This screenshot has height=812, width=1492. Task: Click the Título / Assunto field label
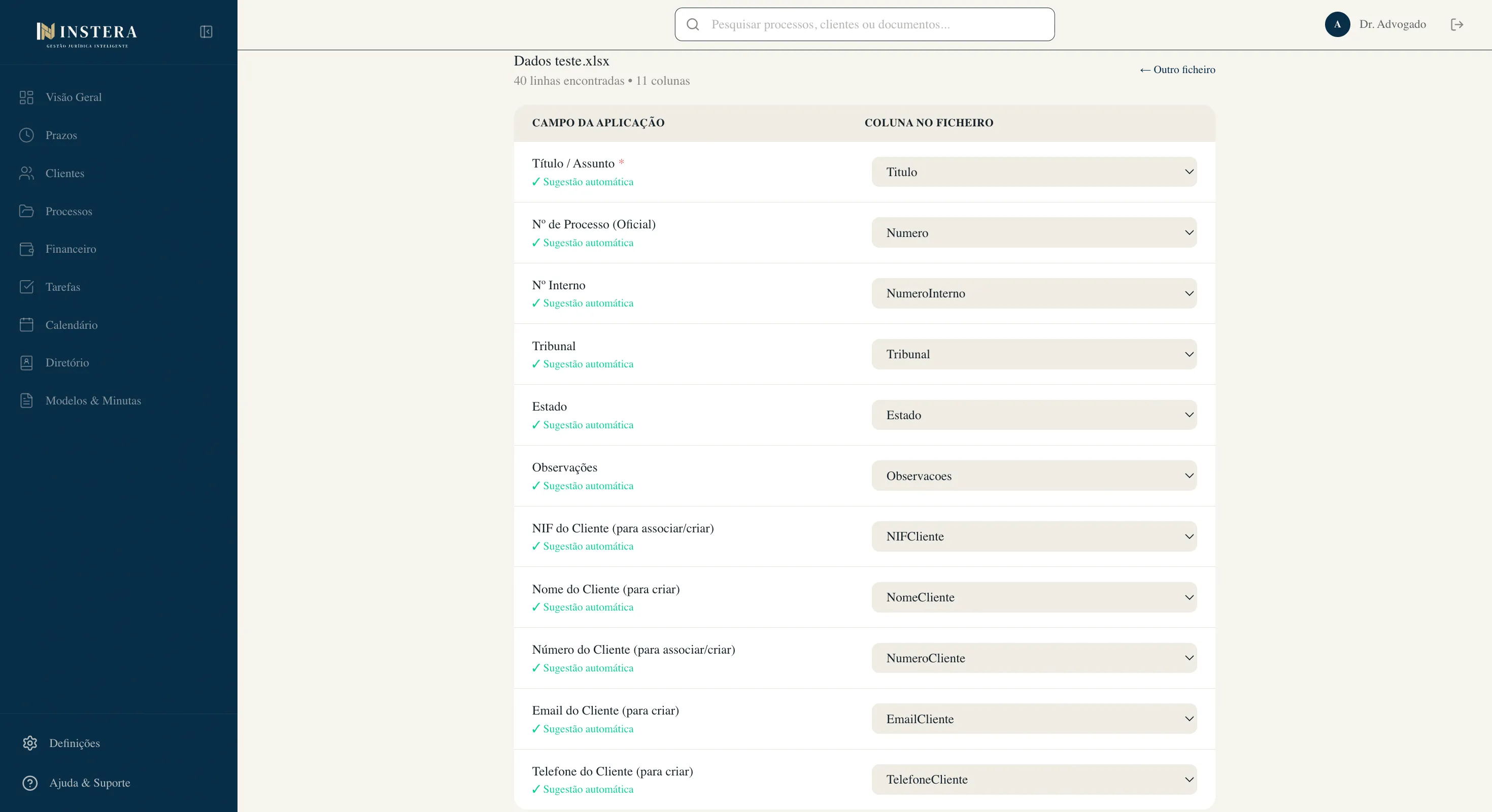pos(573,163)
